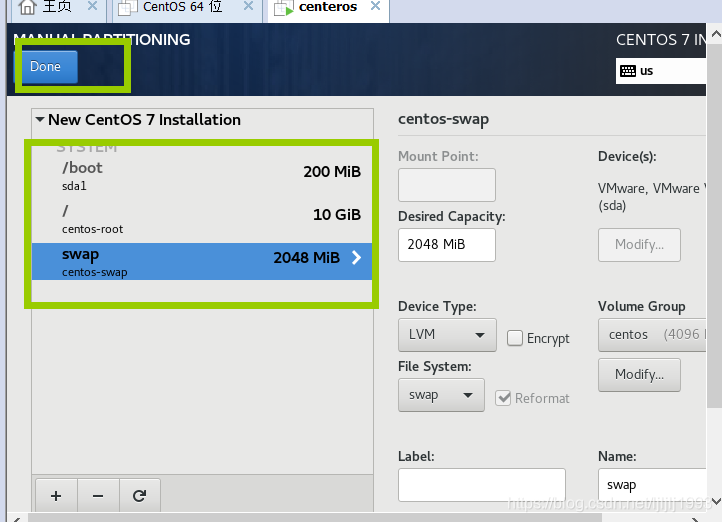Screen dimensions: 722x522
Task: Remove selected partition with minus button
Action: coord(98,496)
